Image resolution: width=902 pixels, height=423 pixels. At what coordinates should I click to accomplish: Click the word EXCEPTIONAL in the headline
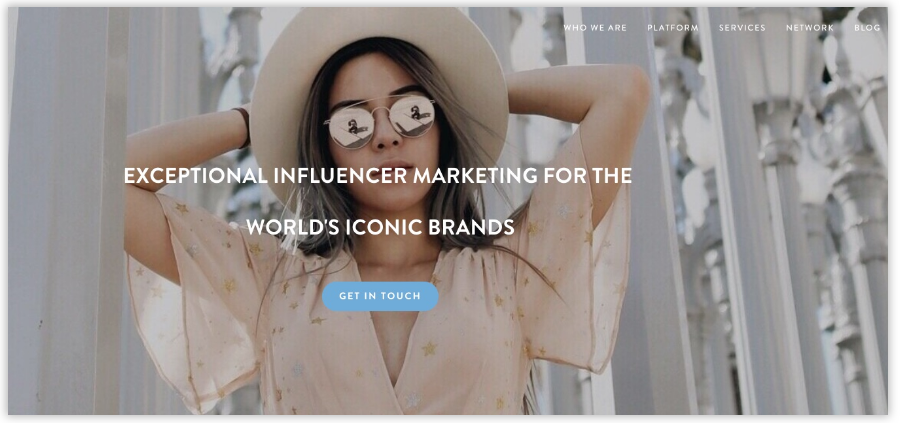[196, 176]
